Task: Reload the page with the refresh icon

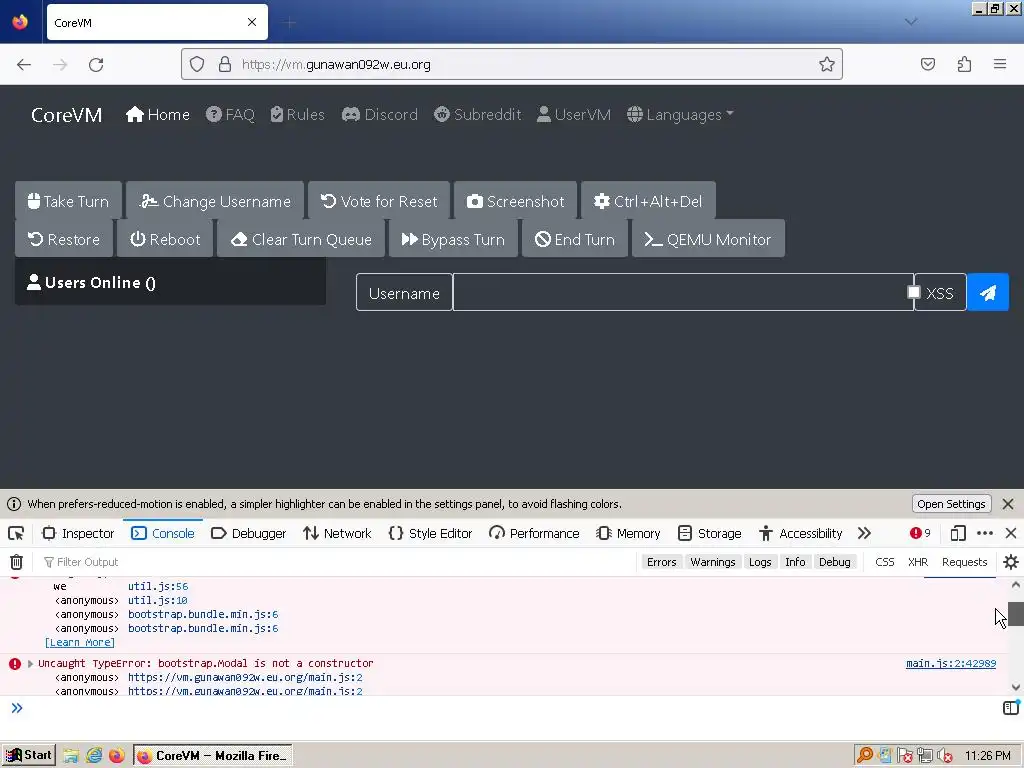Action: pos(96,64)
